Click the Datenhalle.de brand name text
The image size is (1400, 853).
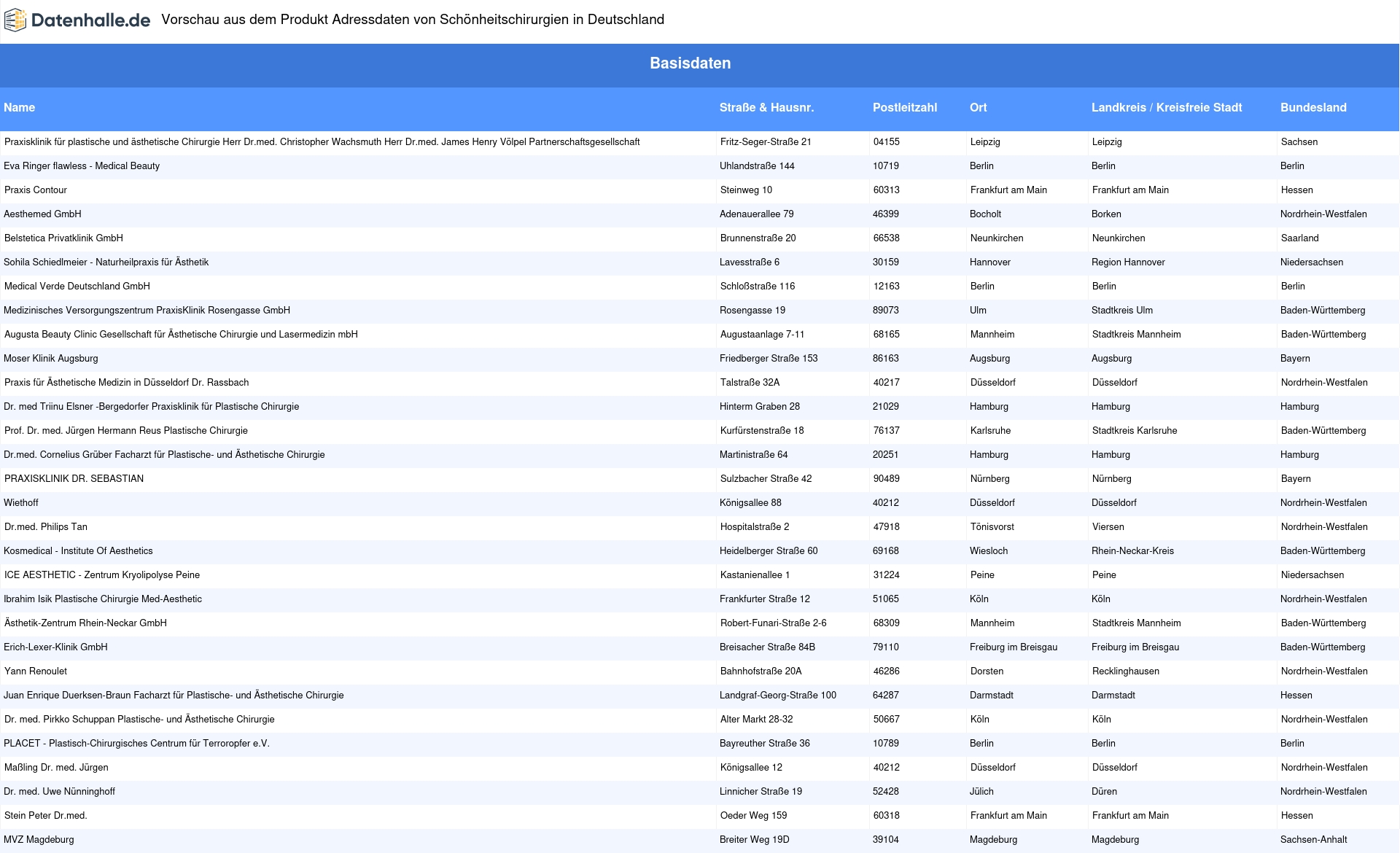91,20
